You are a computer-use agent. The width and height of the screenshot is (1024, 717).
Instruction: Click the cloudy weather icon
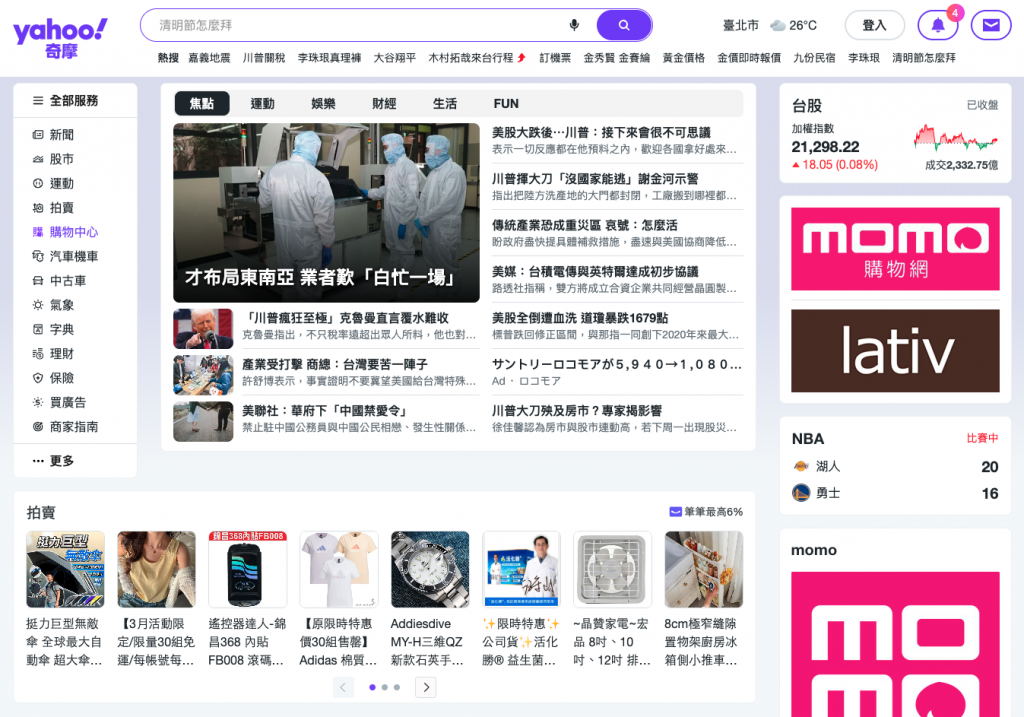(x=777, y=25)
